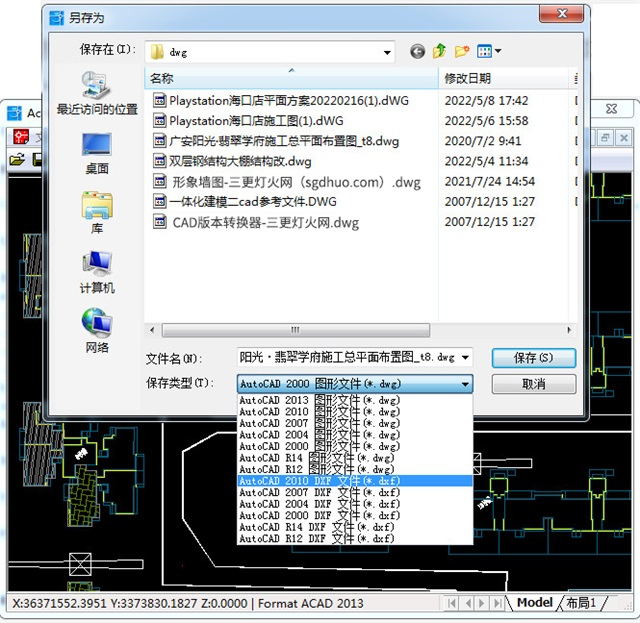Jump to last layout tab arrow
640x623 pixels.
coord(498,603)
